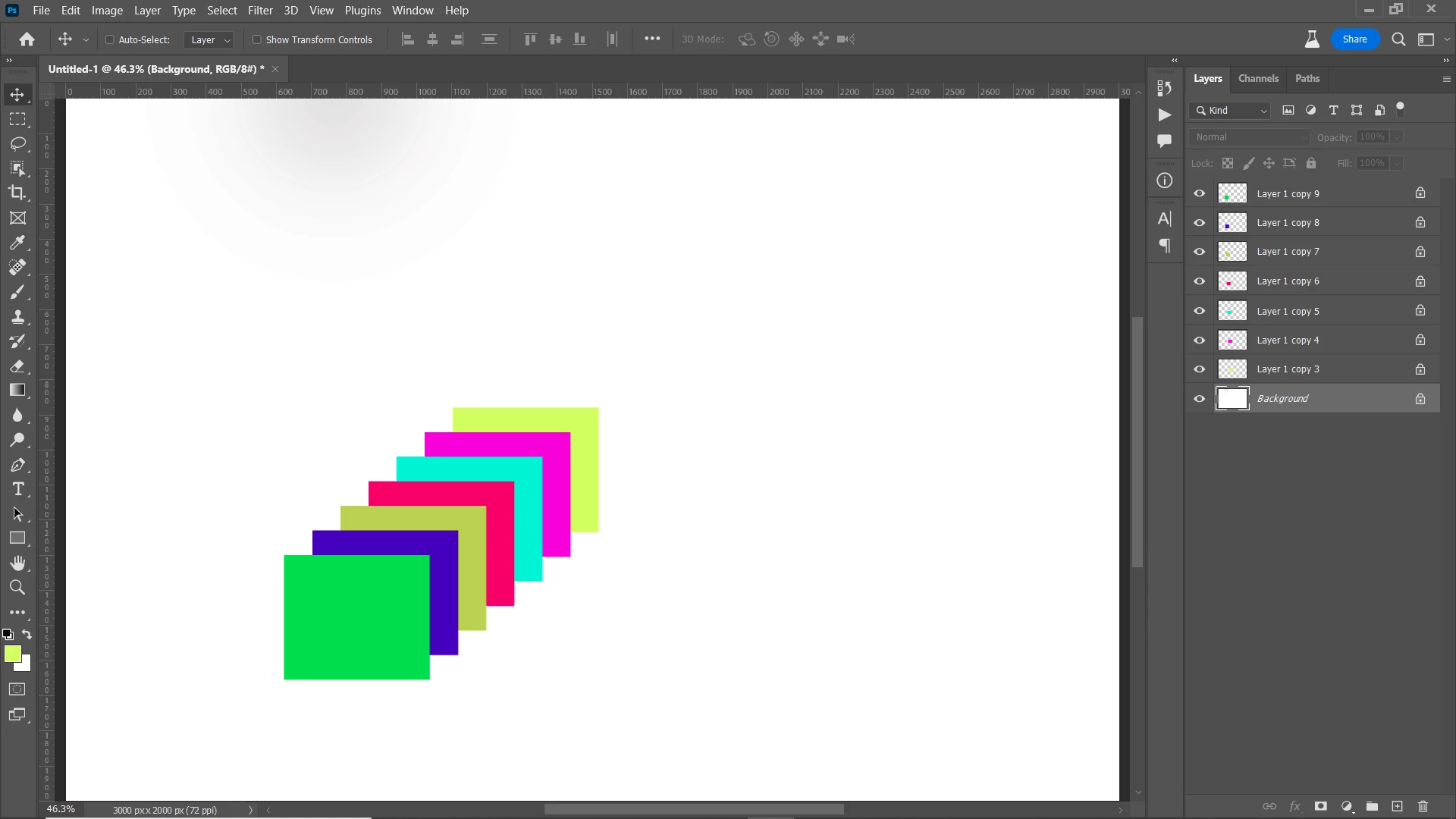Activate the Hand tool
Viewport: 1456px width, 819px height.
17,563
